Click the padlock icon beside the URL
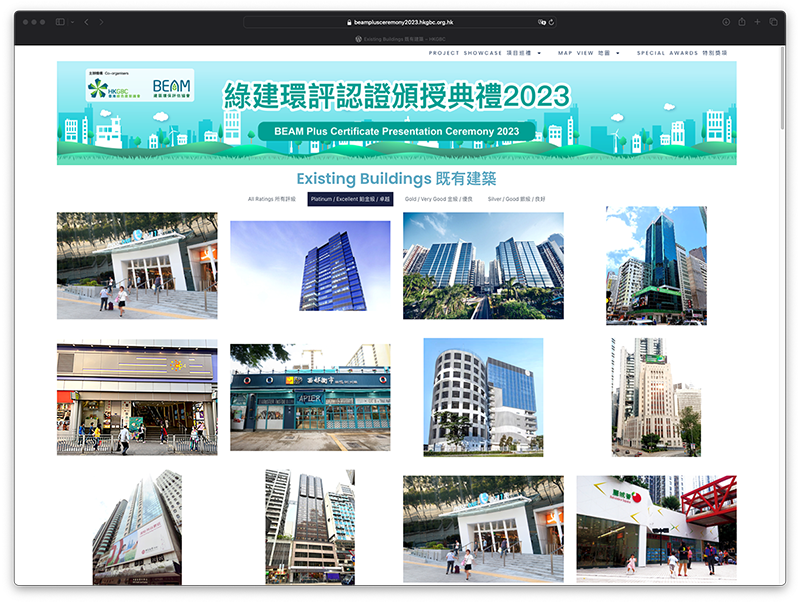The image size is (800, 603). tap(349, 22)
